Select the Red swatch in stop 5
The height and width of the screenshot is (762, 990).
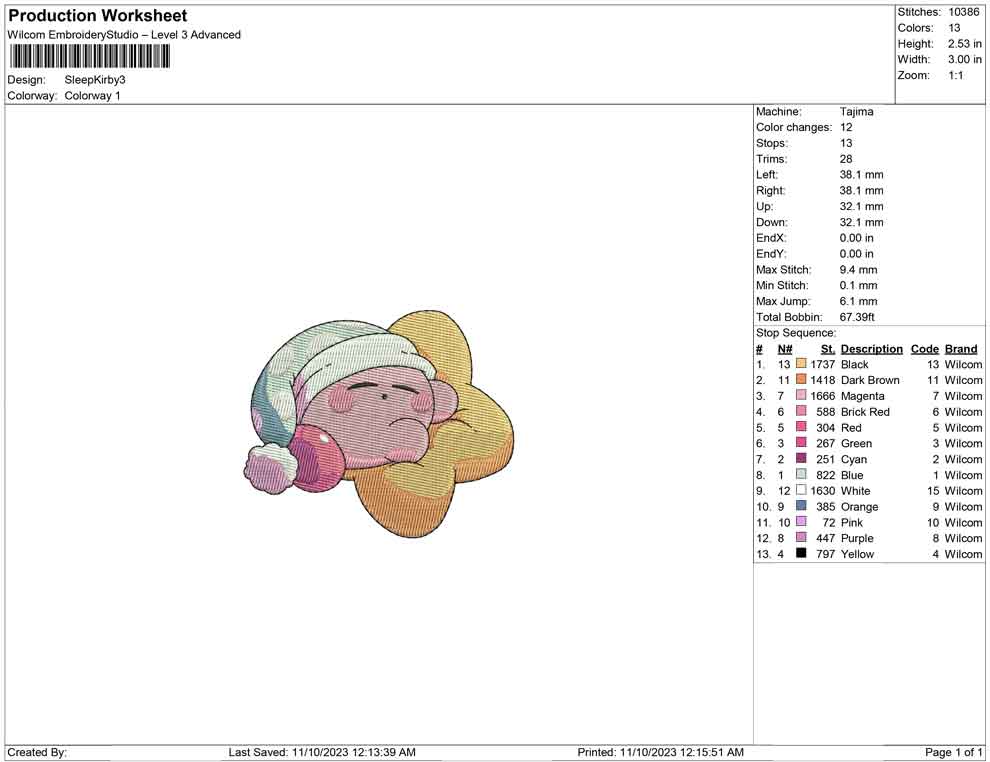pos(801,427)
